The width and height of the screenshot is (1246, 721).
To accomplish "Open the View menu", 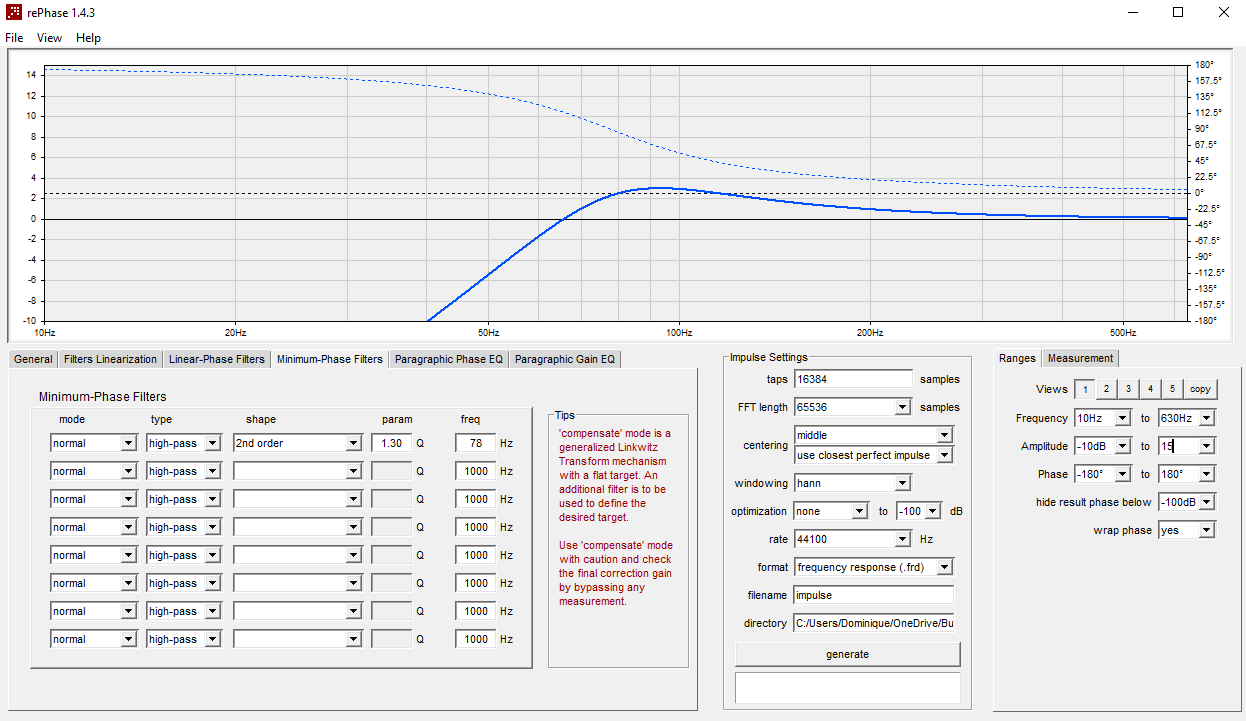I will (x=49, y=38).
